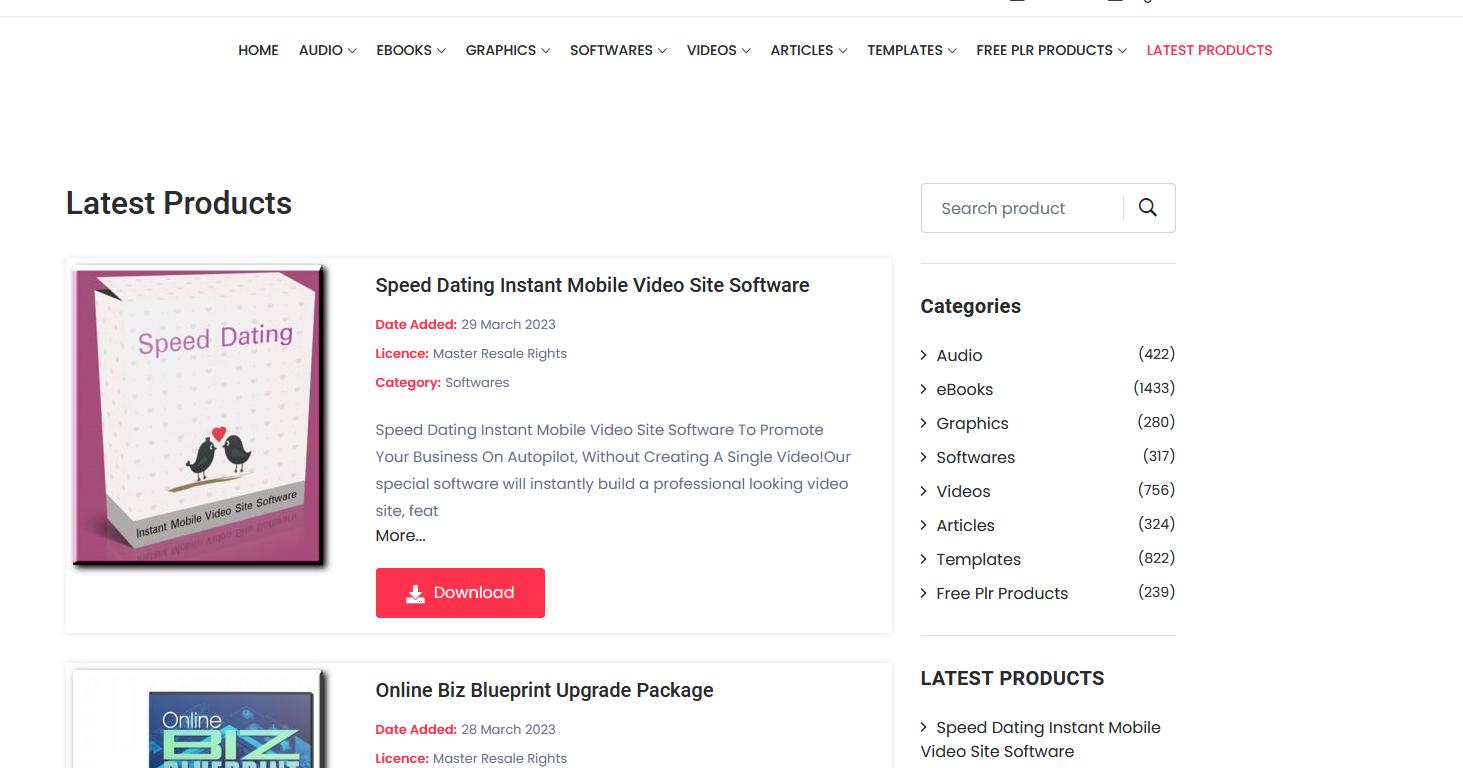Open Online Biz Blueprint Upgrade Package title
This screenshot has width=1463, height=768.
point(544,690)
